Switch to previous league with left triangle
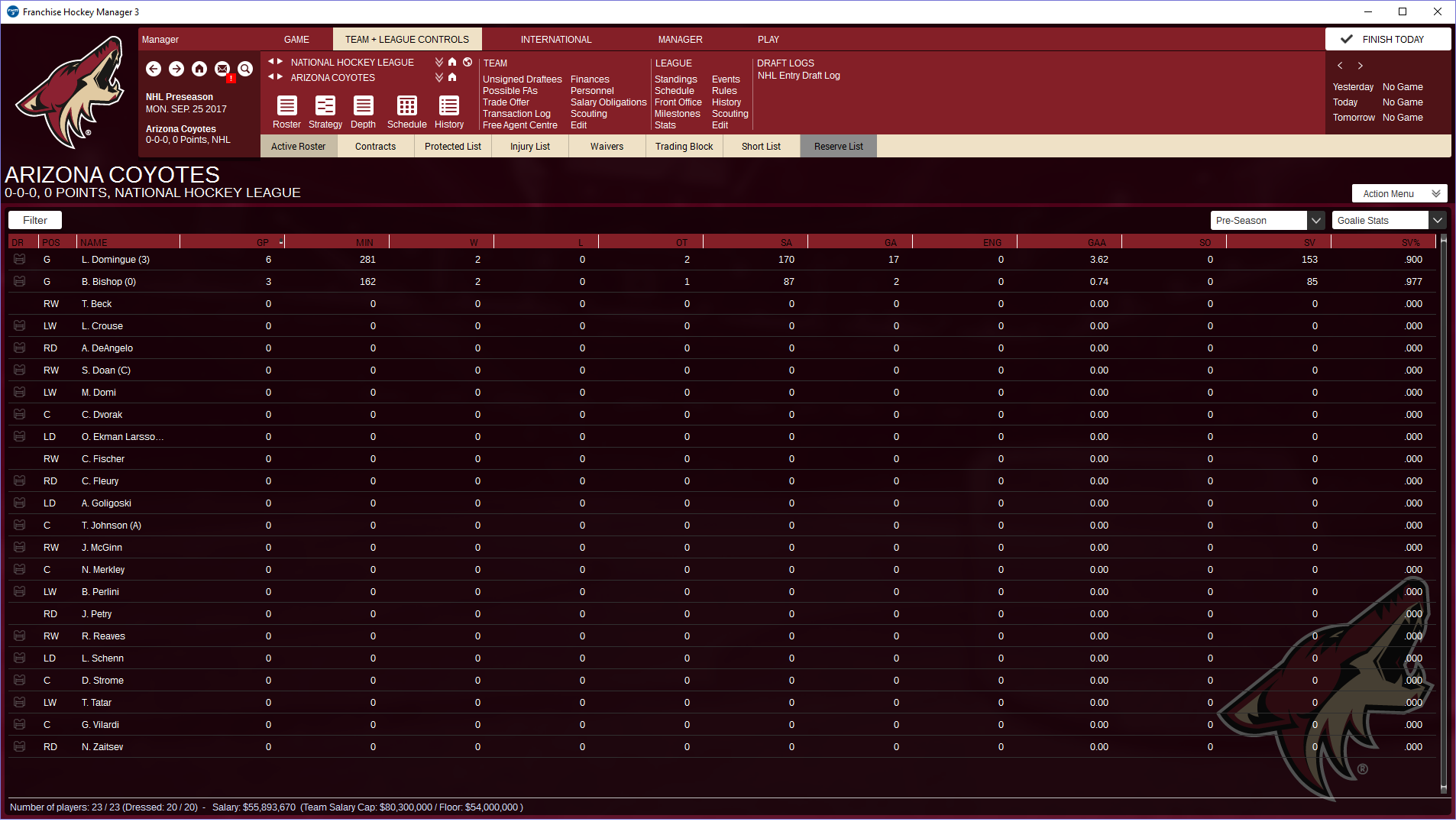 coord(271,61)
